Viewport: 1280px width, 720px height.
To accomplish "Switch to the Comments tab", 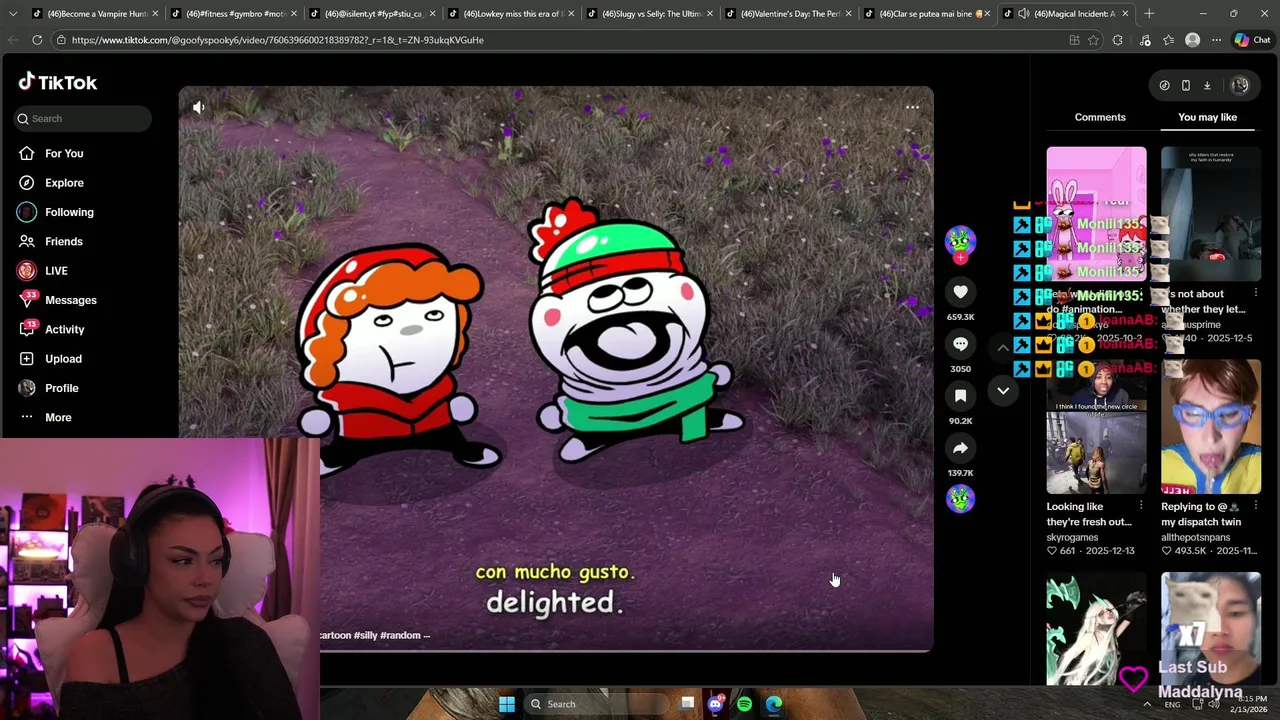I will (x=1100, y=117).
